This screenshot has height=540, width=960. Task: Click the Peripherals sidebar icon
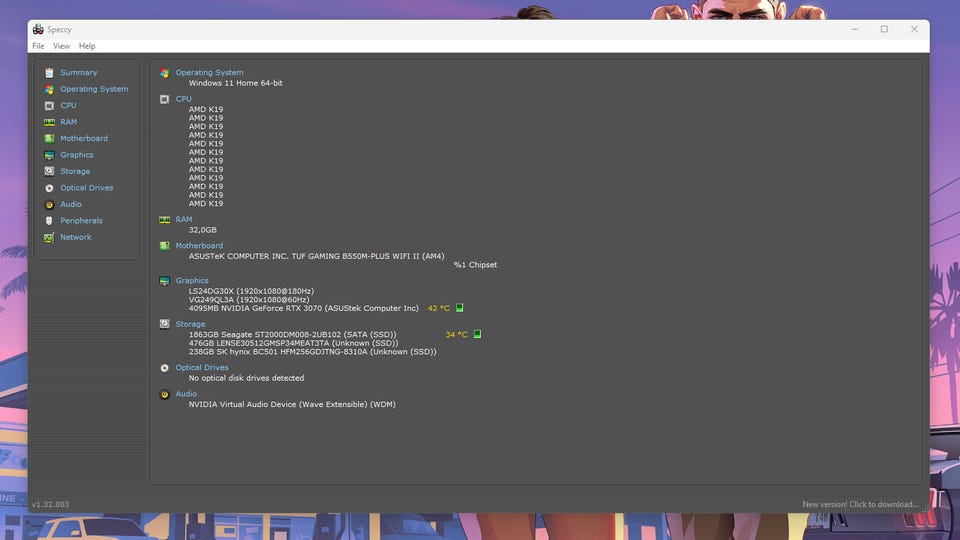pyautogui.click(x=49, y=221)
